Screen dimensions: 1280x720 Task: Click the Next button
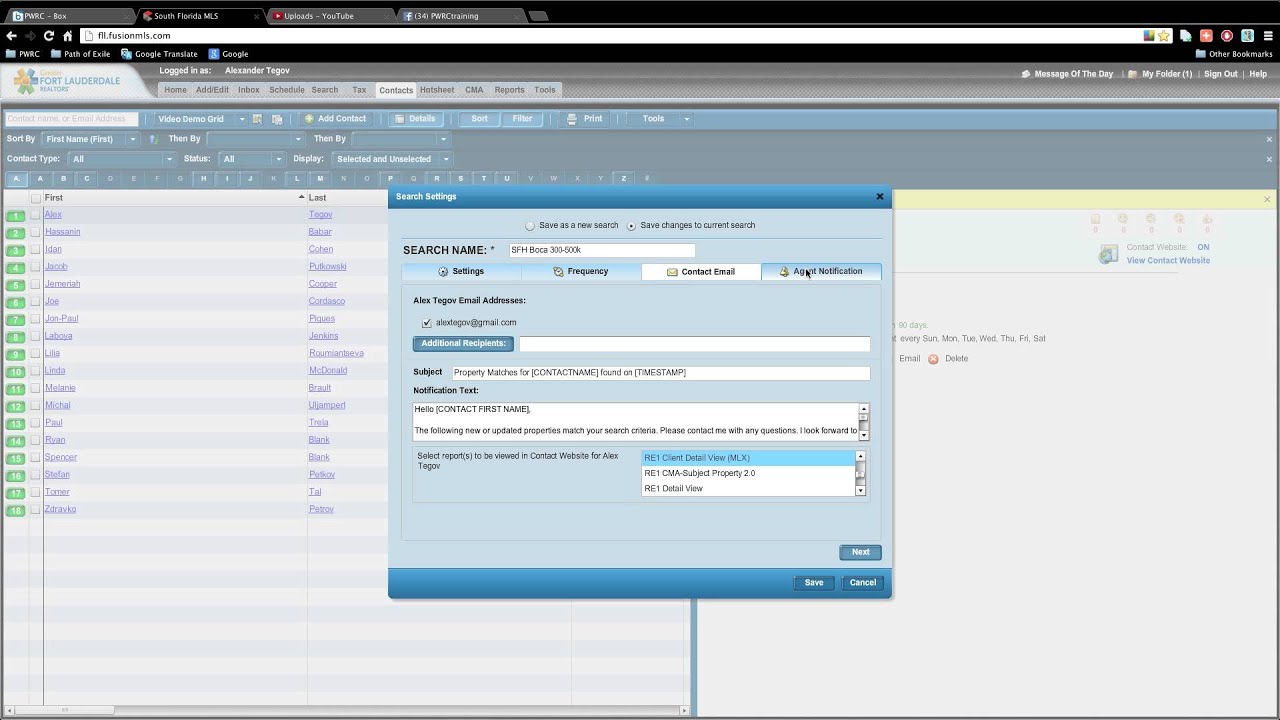click(x=860, y=552)
